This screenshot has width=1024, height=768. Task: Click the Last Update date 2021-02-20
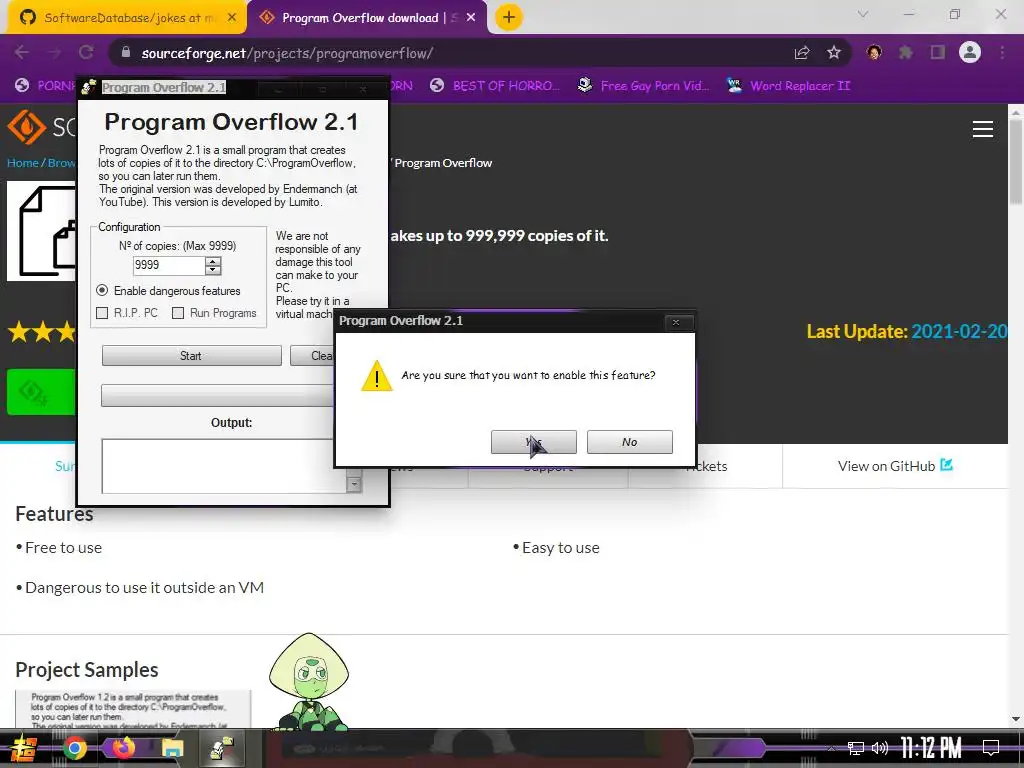tap(959, 332)
